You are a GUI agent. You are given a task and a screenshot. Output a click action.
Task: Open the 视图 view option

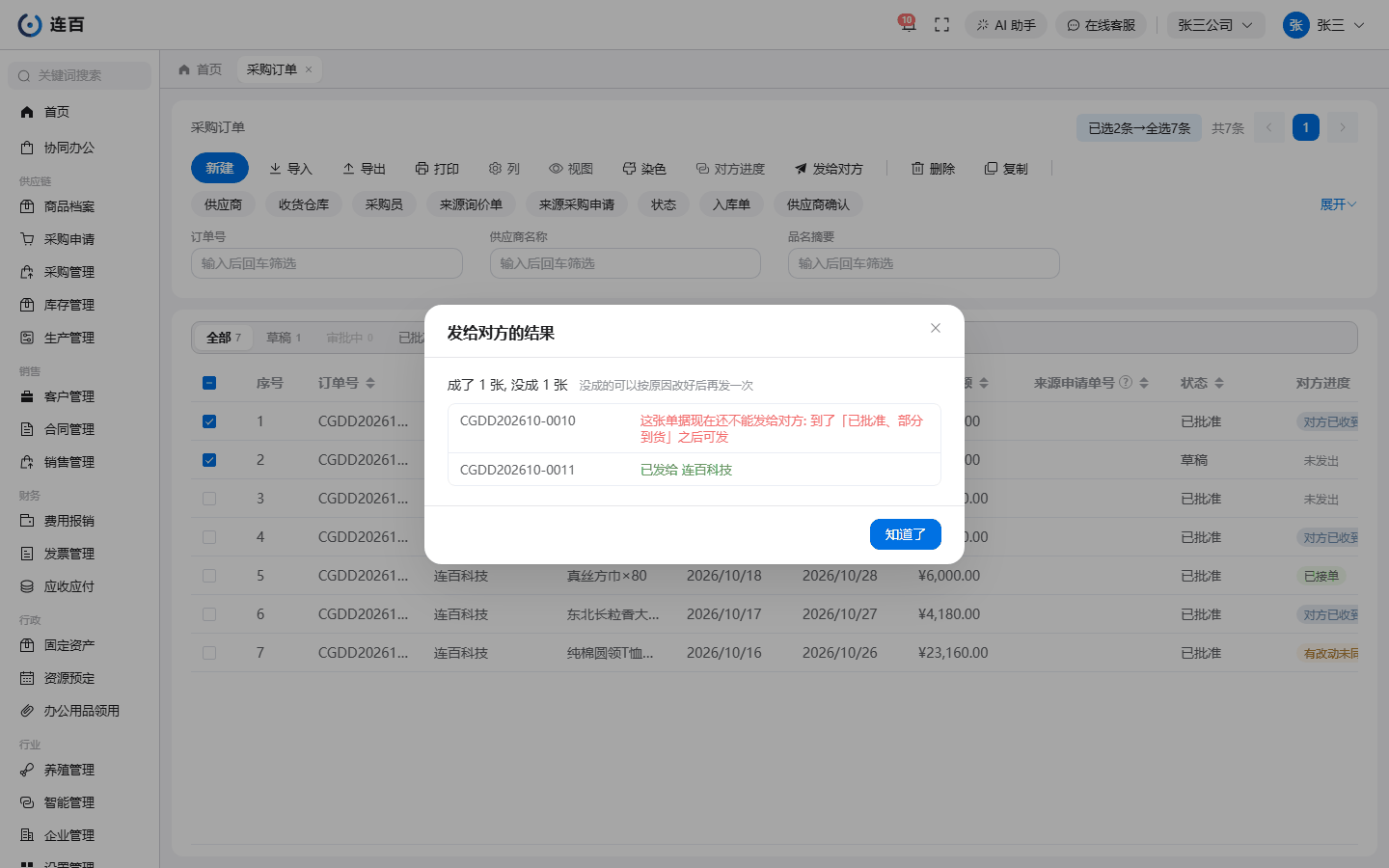click(571, 169)
